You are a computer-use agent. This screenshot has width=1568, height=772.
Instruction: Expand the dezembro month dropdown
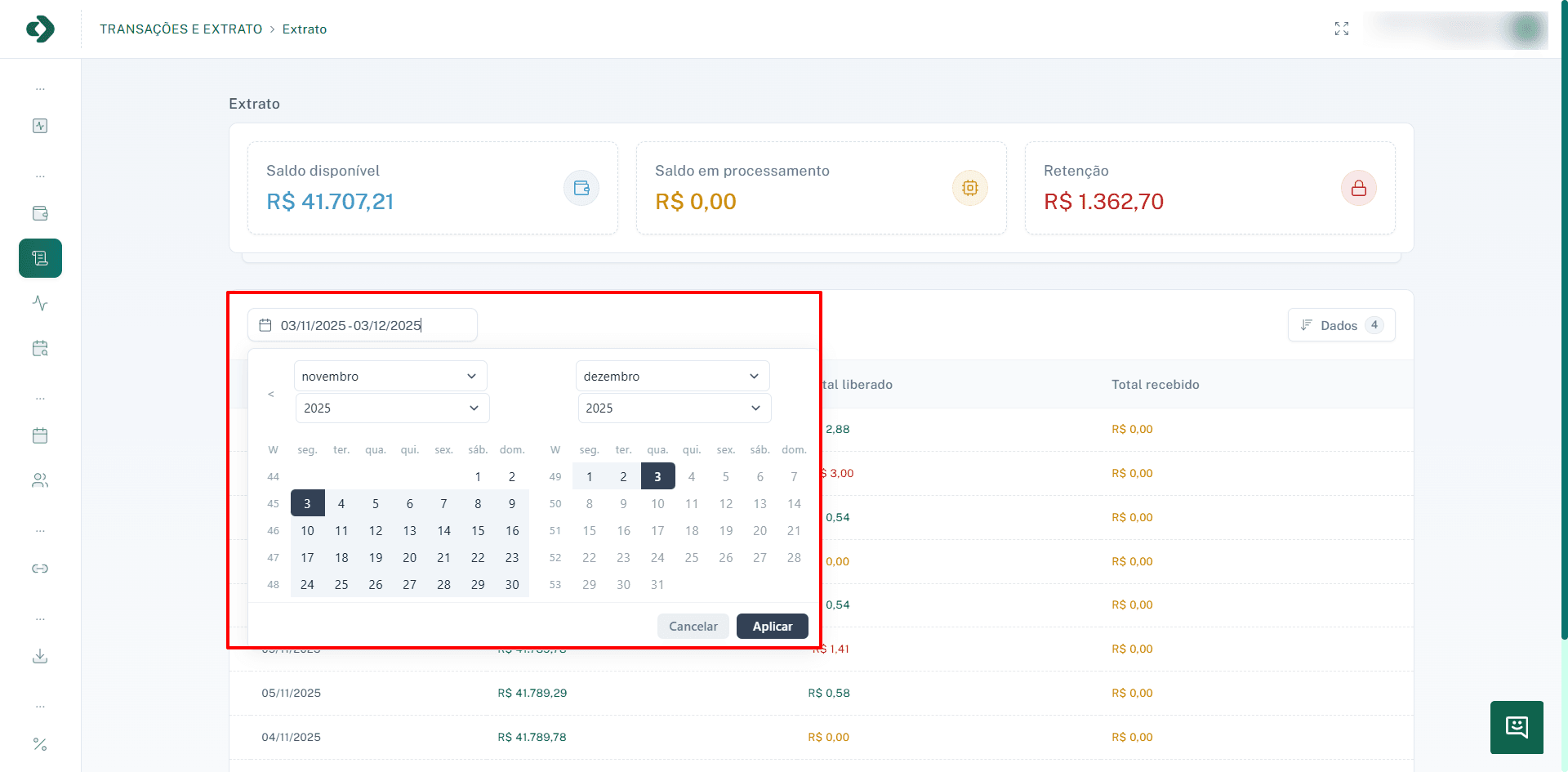(671, 376)
